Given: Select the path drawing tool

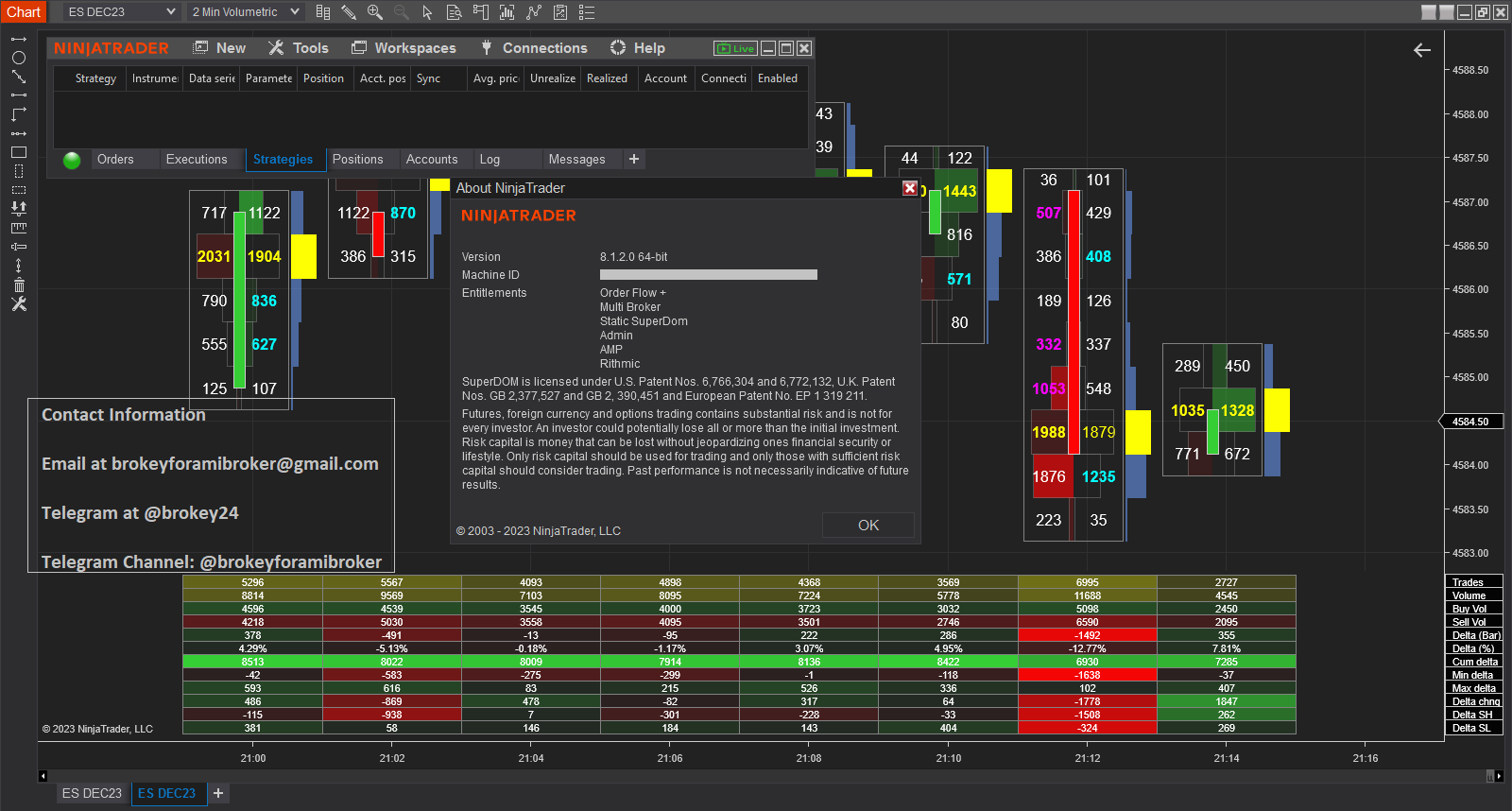Looking at the screenshot, I should (18, 114).
